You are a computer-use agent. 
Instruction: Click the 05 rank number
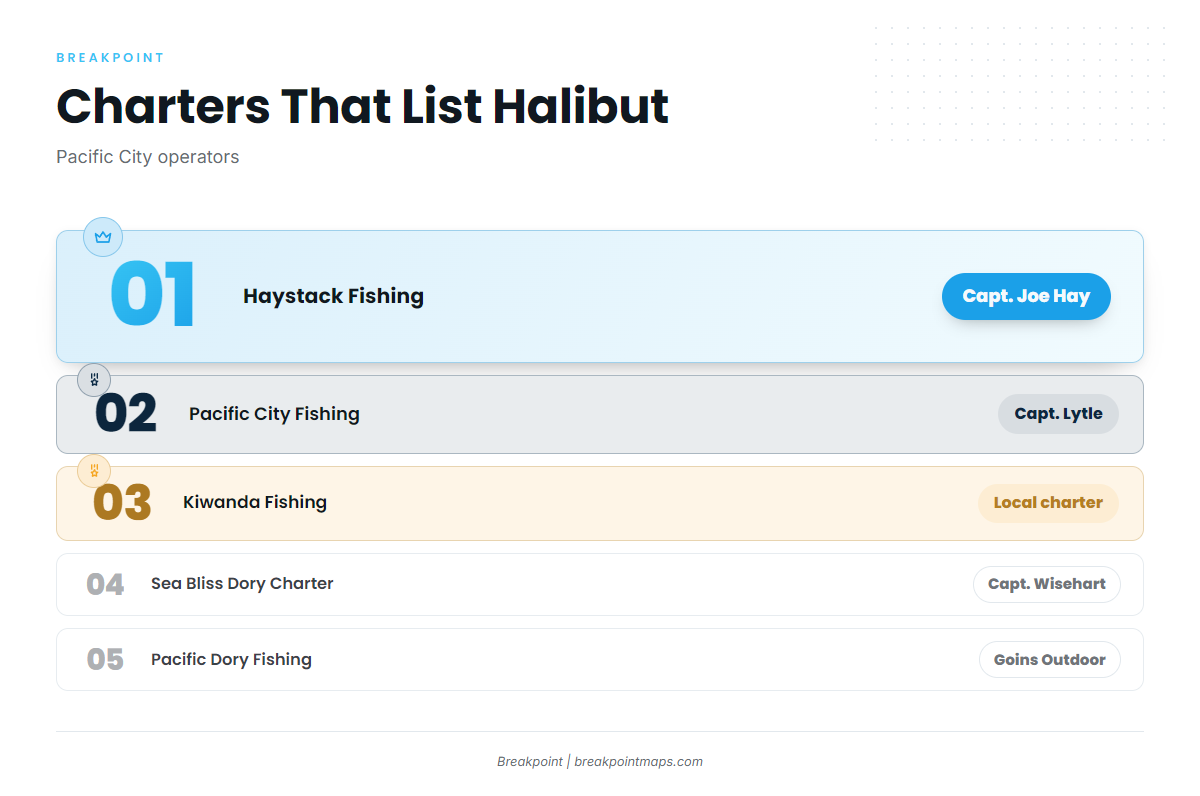click(x=105, y=660)
